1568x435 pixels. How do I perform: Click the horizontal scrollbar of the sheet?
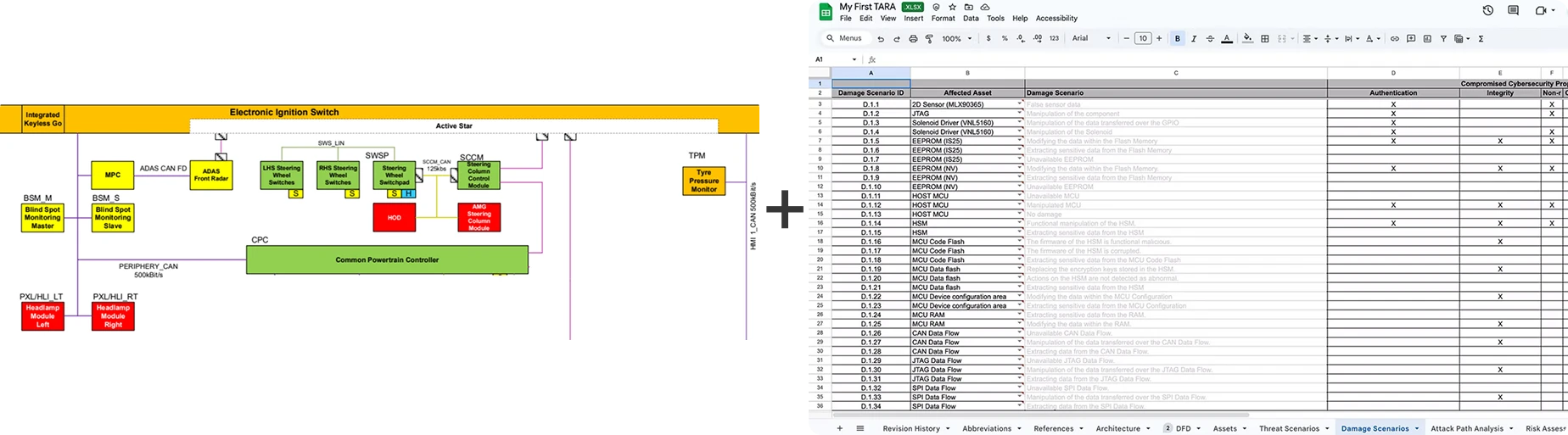[1041, 415]
